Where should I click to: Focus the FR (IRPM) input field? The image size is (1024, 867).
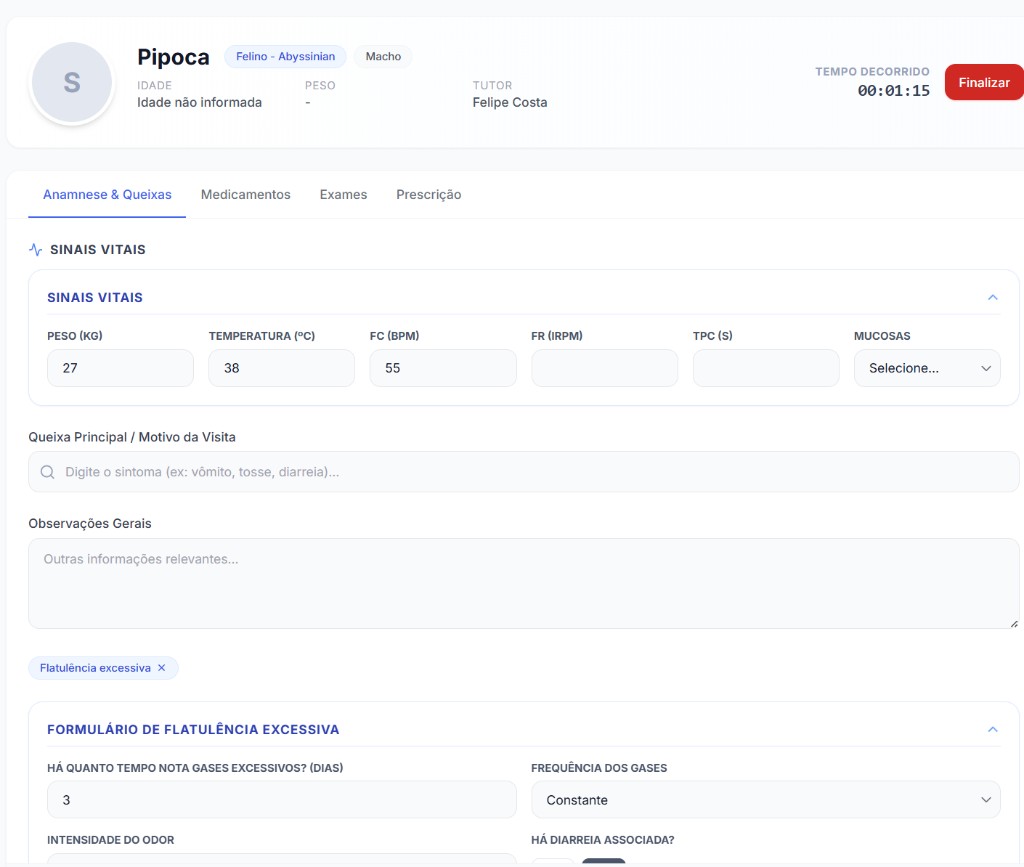tap(604, 368)
